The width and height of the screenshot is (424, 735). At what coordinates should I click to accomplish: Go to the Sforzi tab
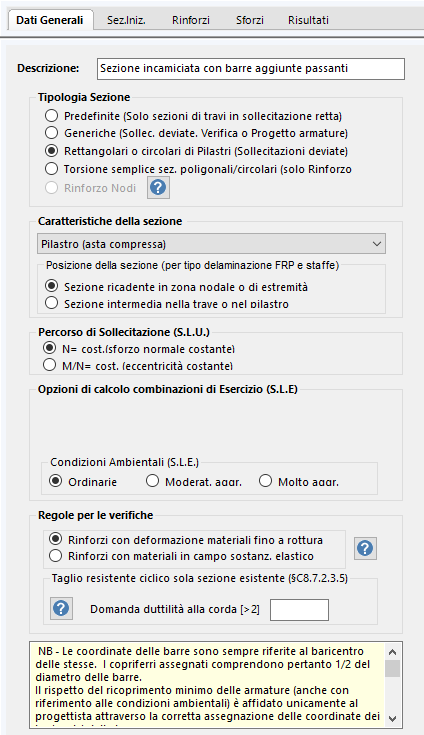[x=250, y=20]
